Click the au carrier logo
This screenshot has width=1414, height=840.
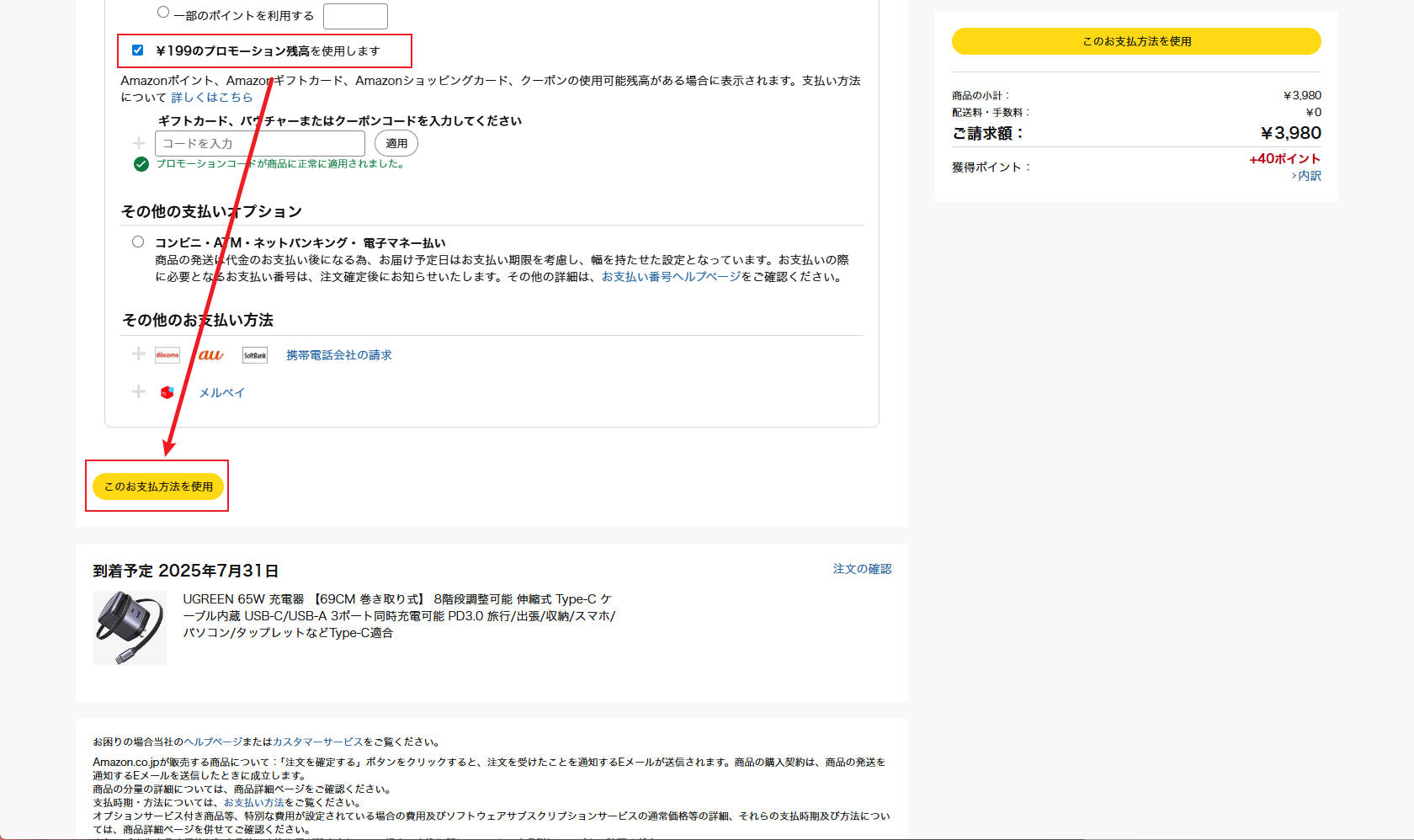tap(210, 355)
